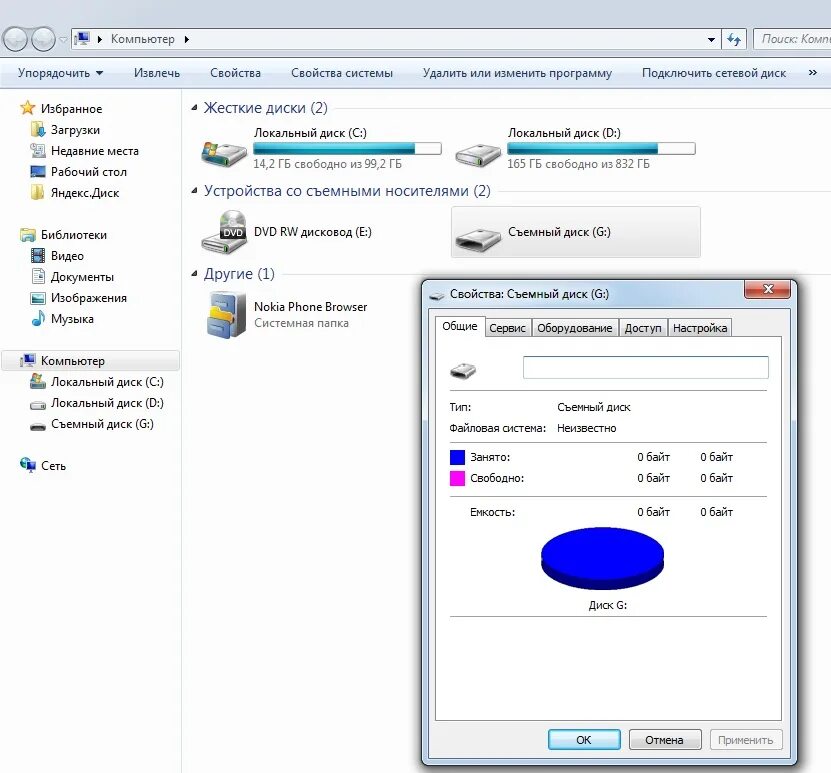Click the Компьютер icon in sidebar tree
The image size is (831, 773).
[28, 360]
